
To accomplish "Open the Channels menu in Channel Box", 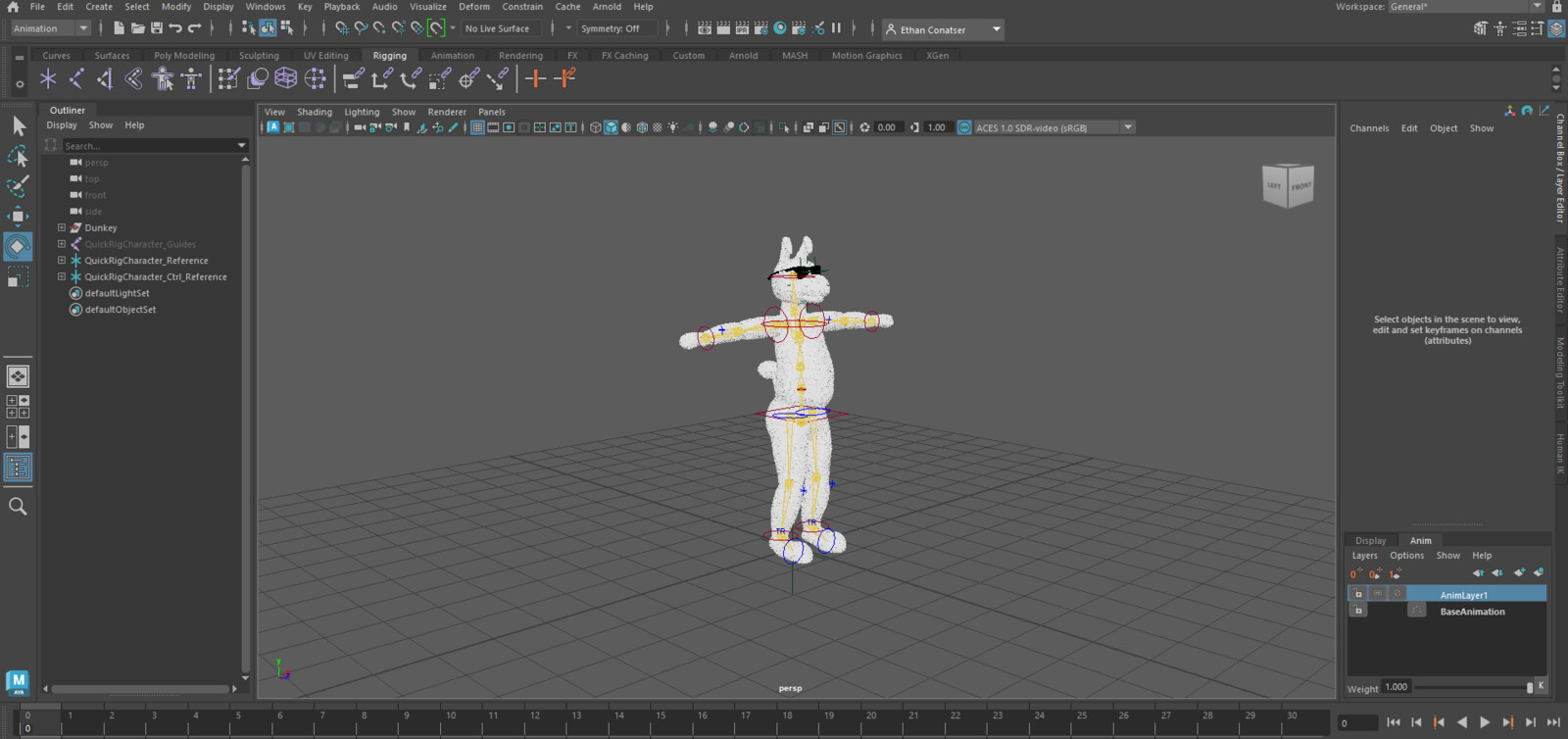I will tap(1369, 128).
